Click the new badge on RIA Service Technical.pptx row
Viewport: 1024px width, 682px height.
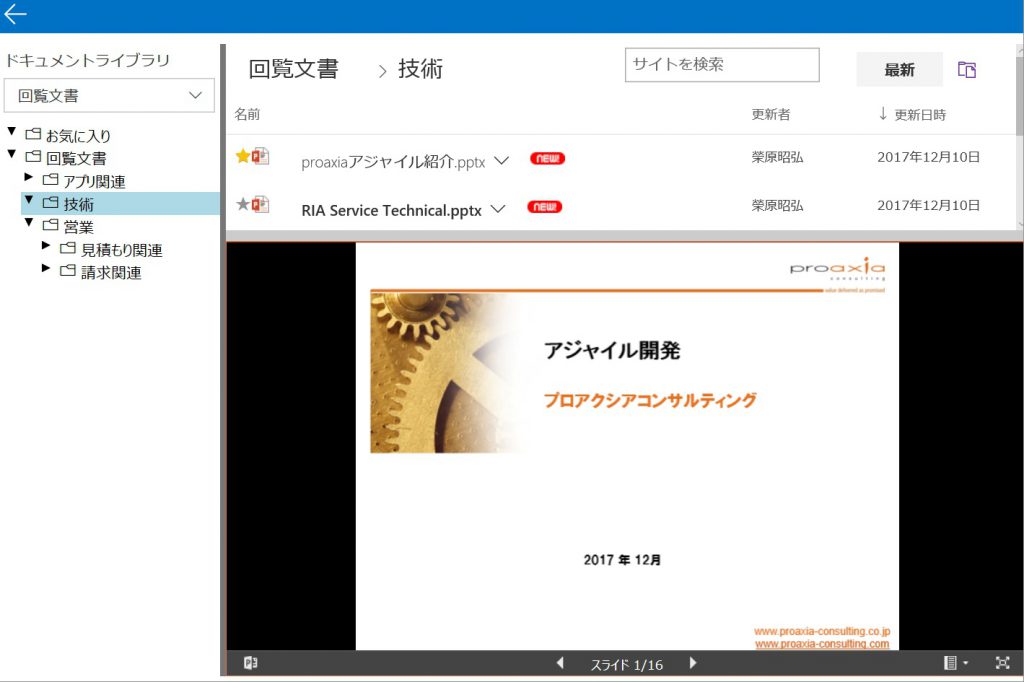tap(545, 207)
